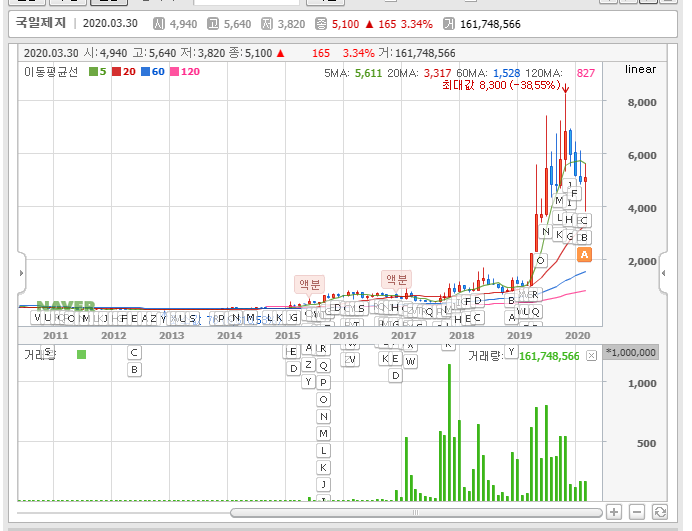
Task: Click the 고 high-price icon in header
Action: [x=213, y=24]
